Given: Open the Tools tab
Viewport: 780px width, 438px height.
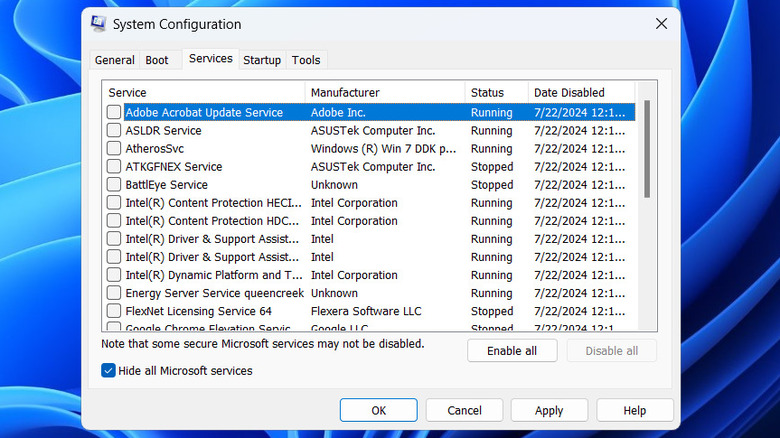Looking at the screenshot, I should 306,60.
